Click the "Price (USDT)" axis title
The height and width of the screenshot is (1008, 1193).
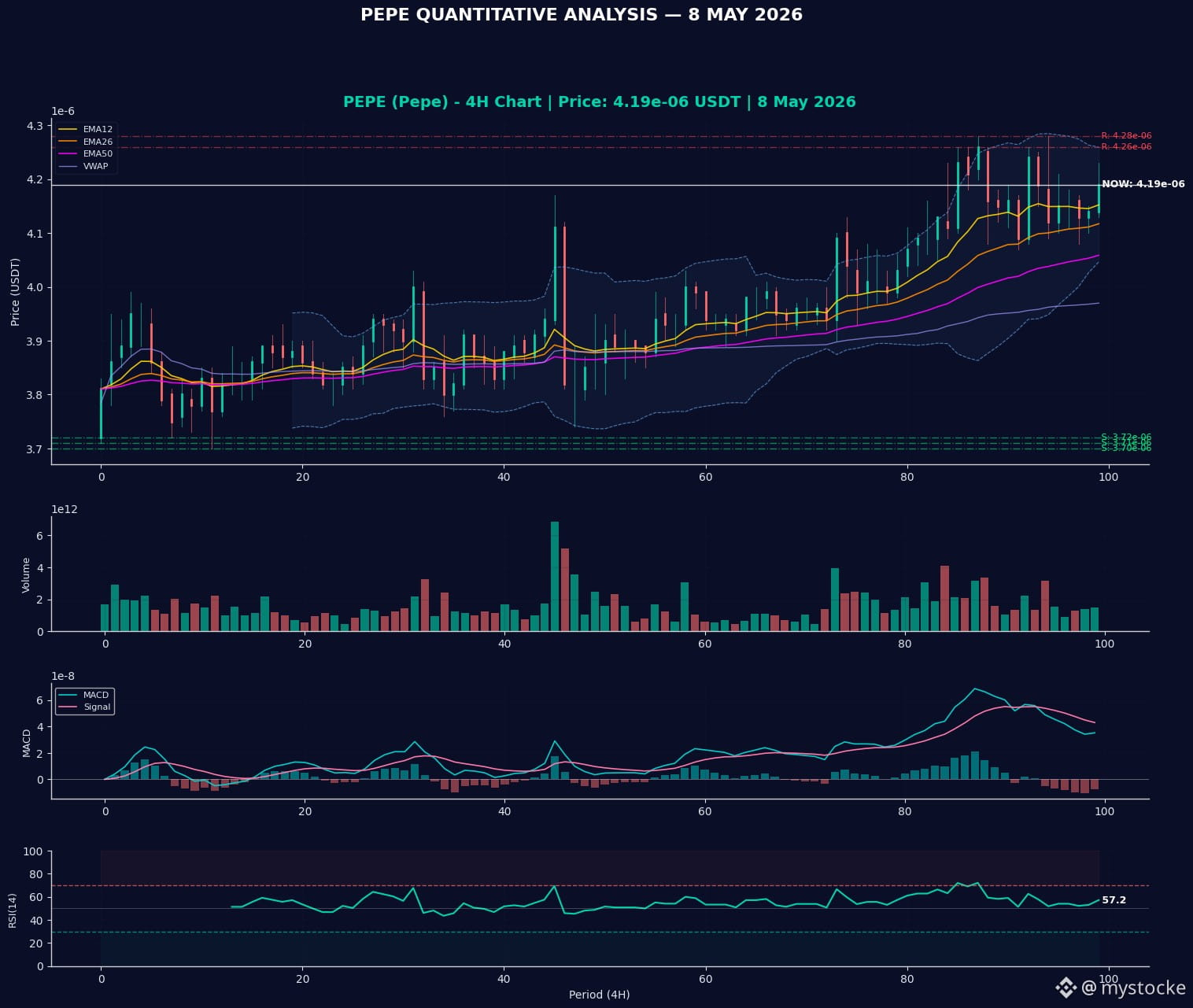point(15,291)
